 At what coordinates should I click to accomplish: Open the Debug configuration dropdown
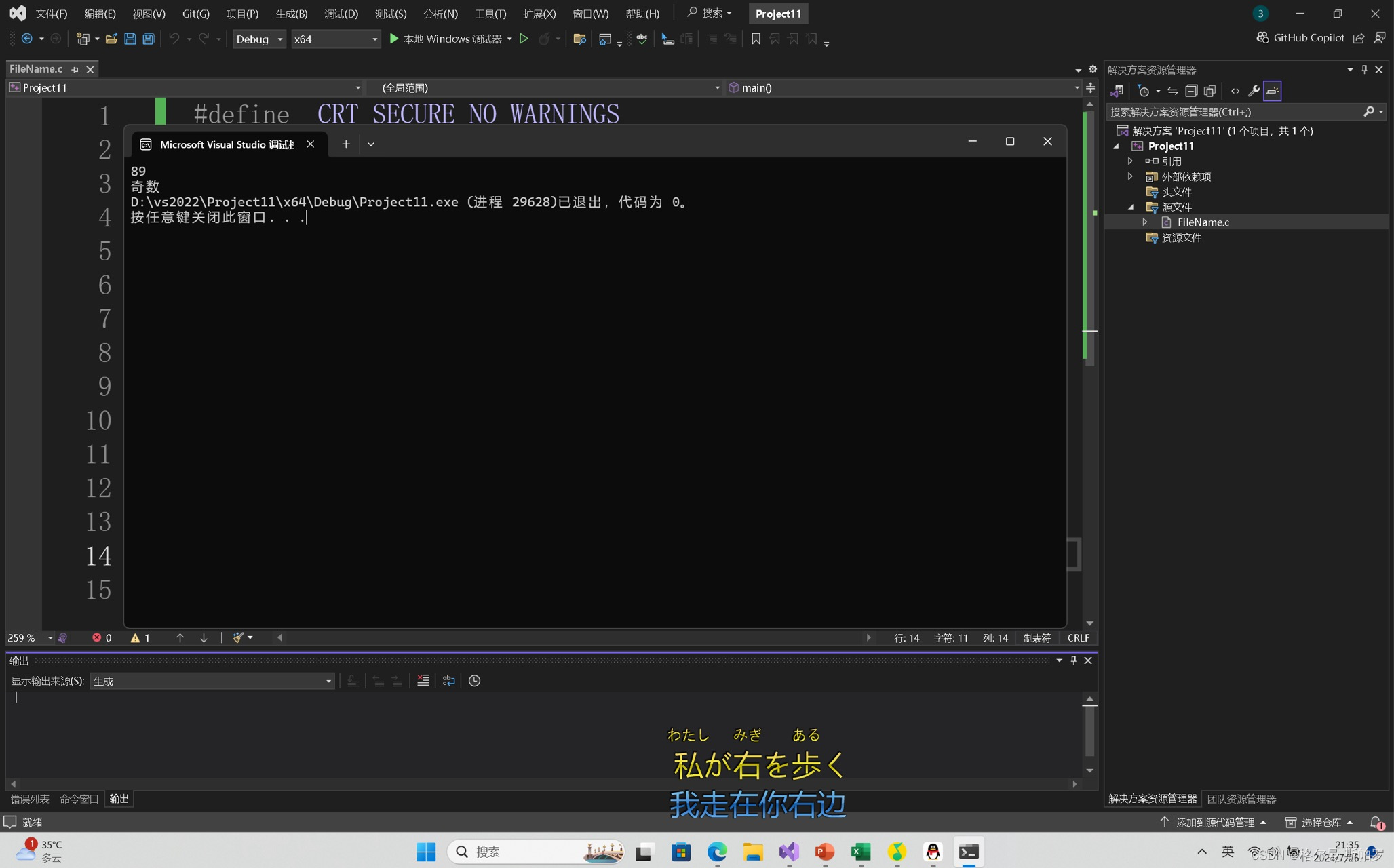[x=258, y=39]
